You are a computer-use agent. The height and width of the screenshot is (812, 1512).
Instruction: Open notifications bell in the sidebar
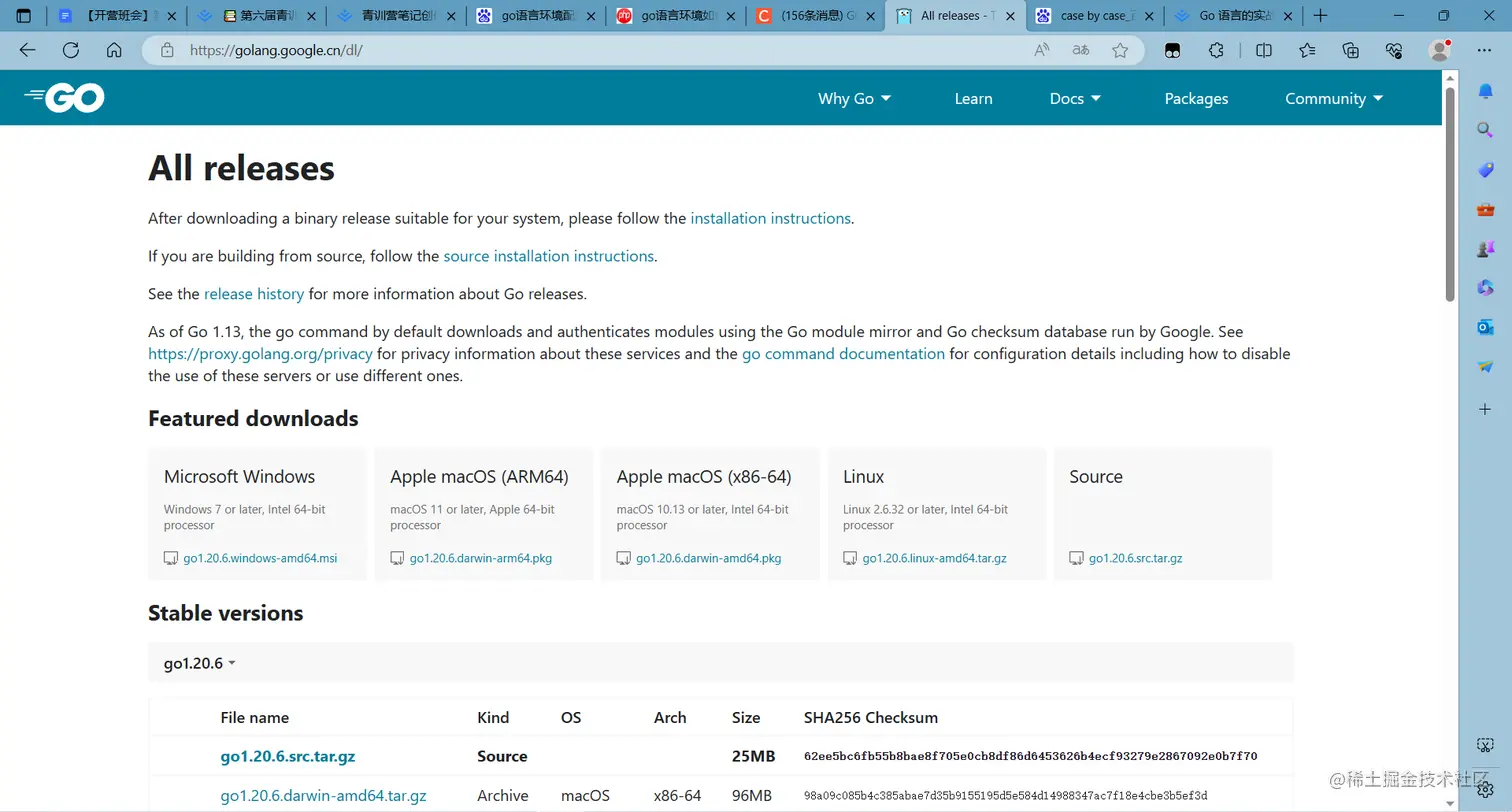1486,91
